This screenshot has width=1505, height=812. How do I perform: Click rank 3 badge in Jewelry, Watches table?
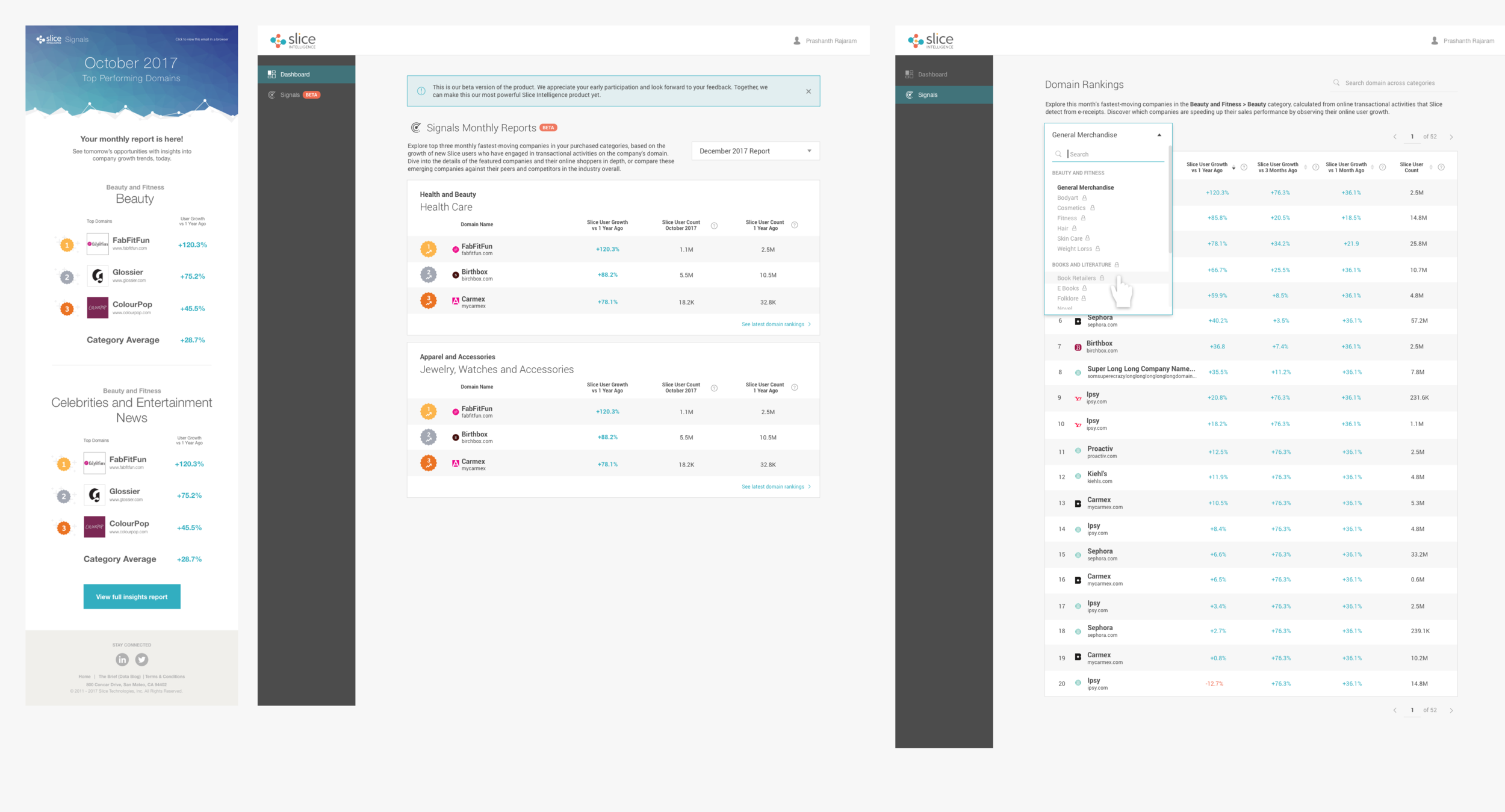pyautogui.click(x=429, y=463)
